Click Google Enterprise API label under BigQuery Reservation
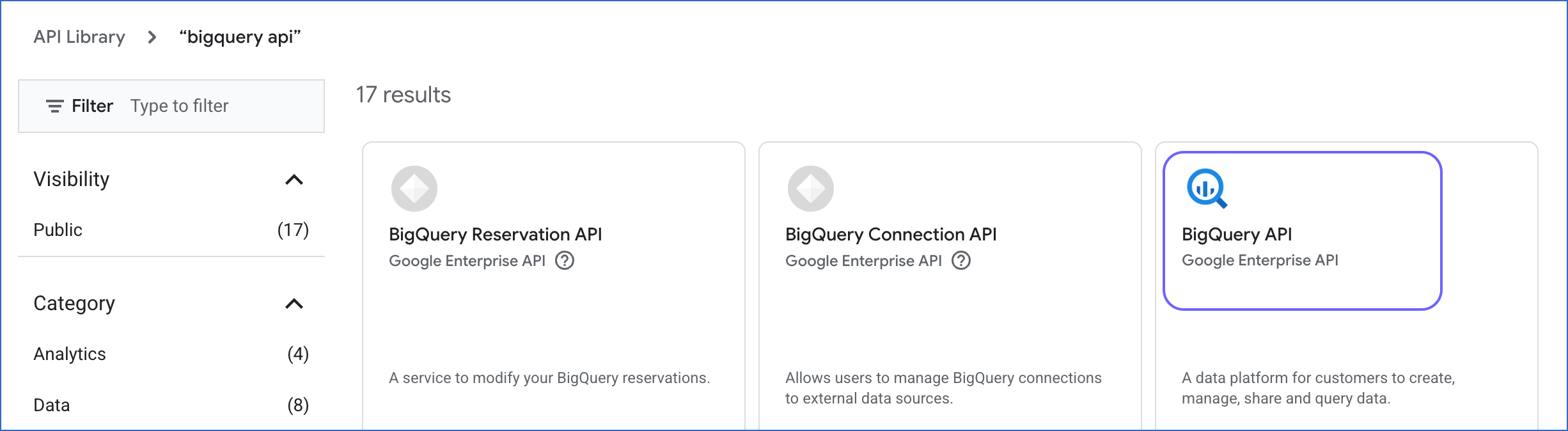Screen dimensions: 1568x431 tap(467, 261)
